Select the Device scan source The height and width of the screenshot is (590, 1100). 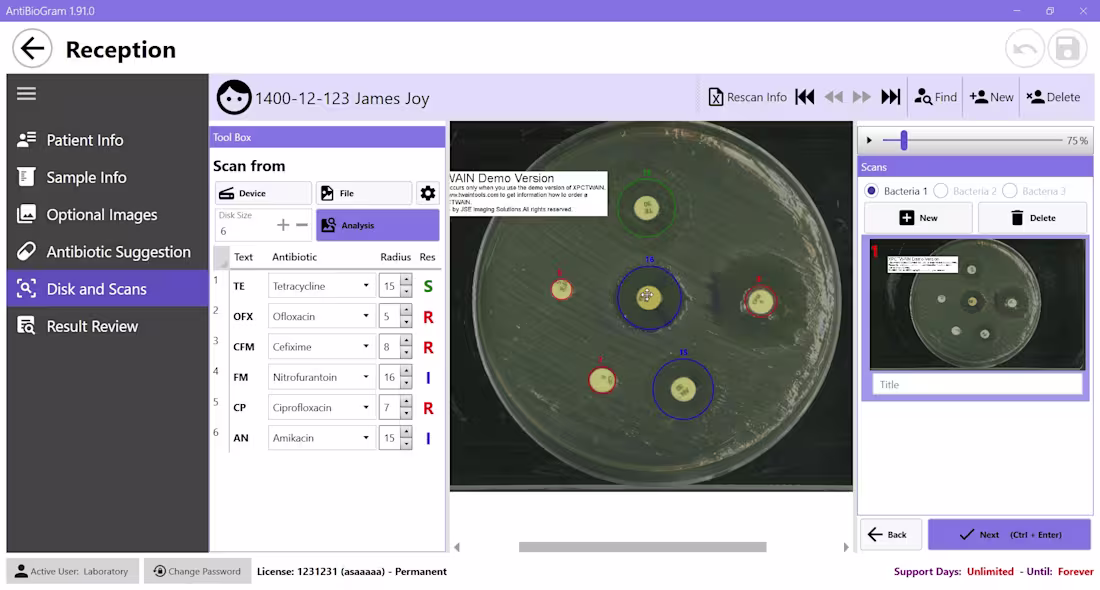point(262,192)
